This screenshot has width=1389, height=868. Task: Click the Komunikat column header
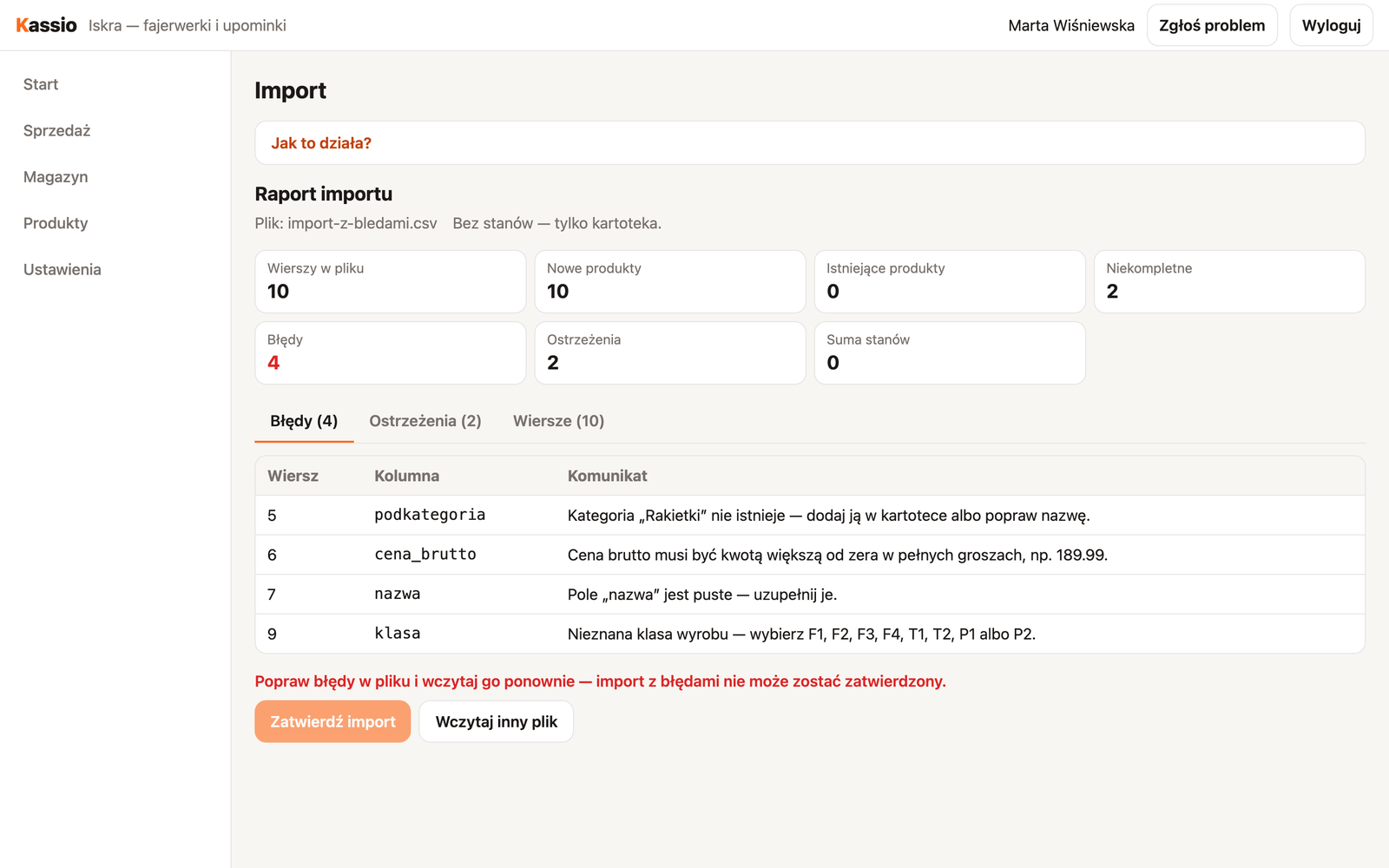607,476
